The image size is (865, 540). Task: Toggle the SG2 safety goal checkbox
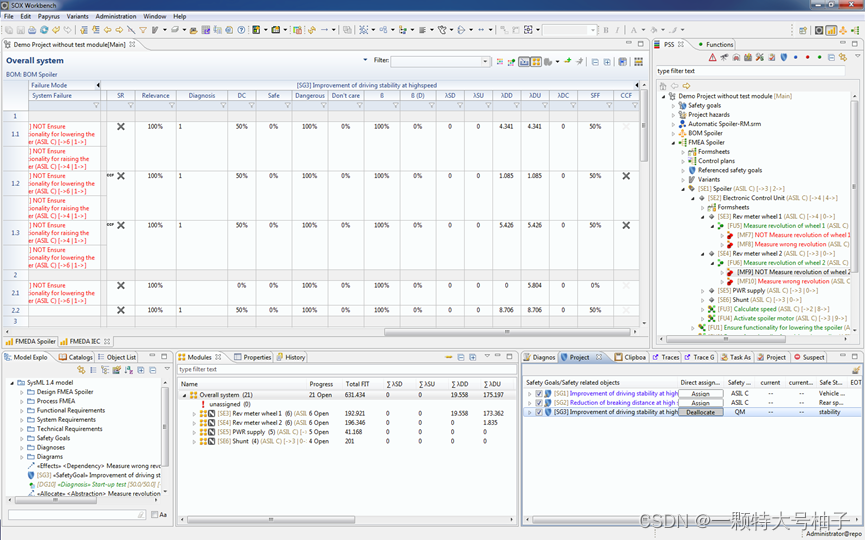539,403
